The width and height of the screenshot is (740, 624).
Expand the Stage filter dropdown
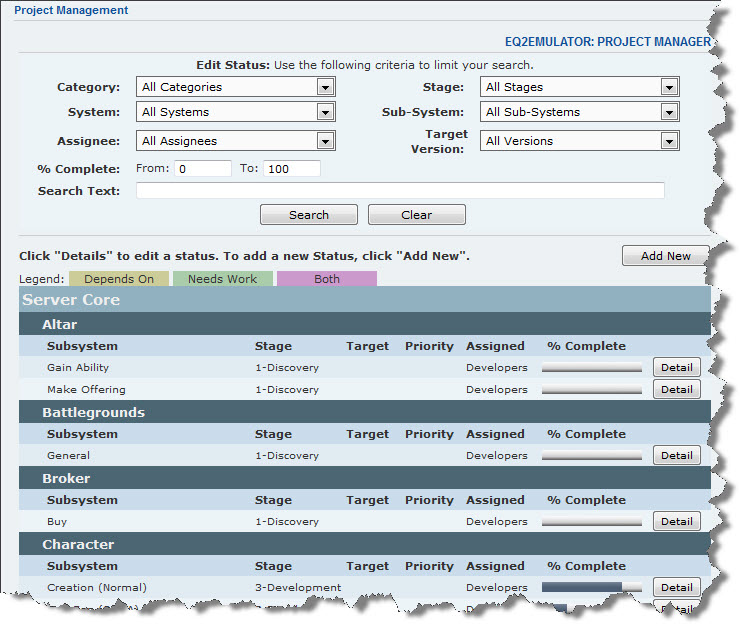(579, 87)
